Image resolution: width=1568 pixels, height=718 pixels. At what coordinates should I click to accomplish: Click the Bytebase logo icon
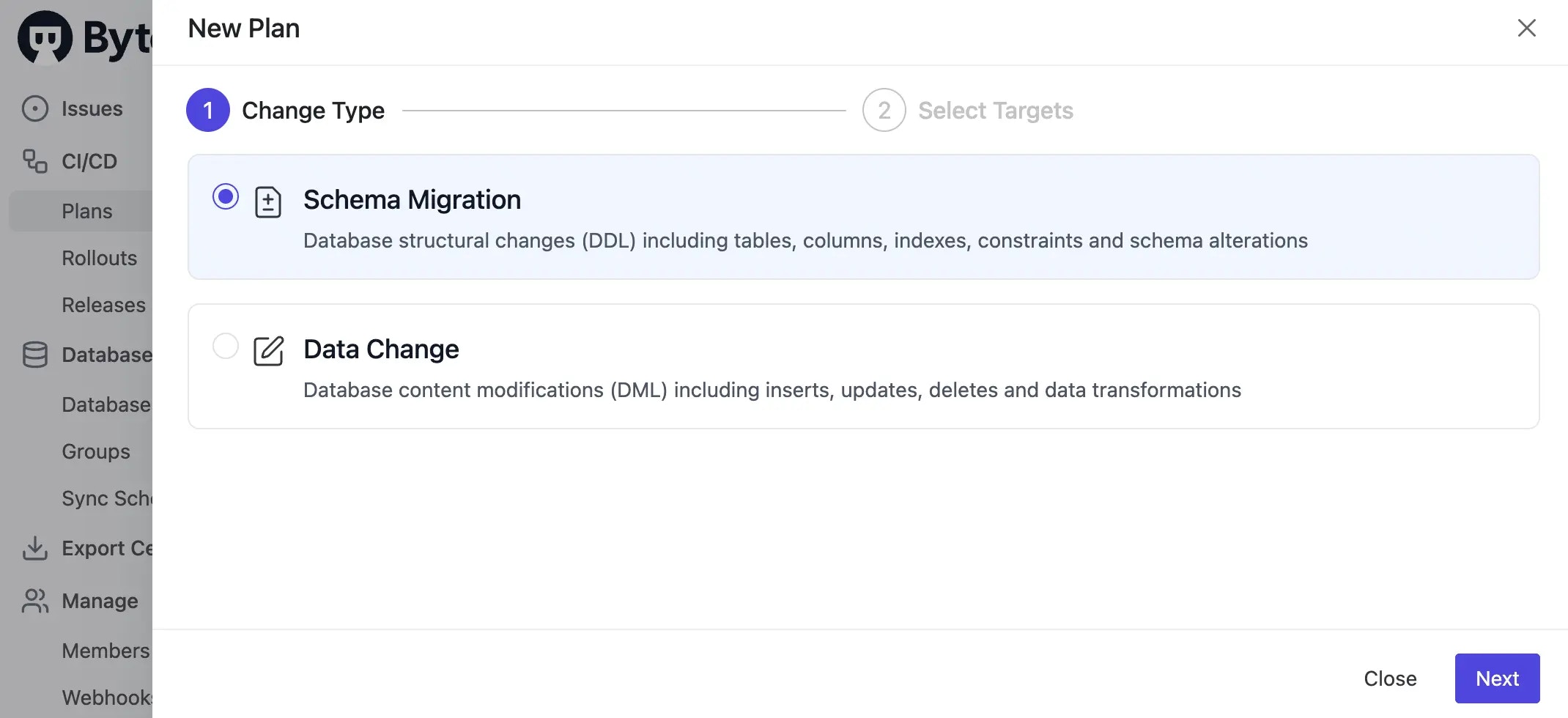click(45, 37)
